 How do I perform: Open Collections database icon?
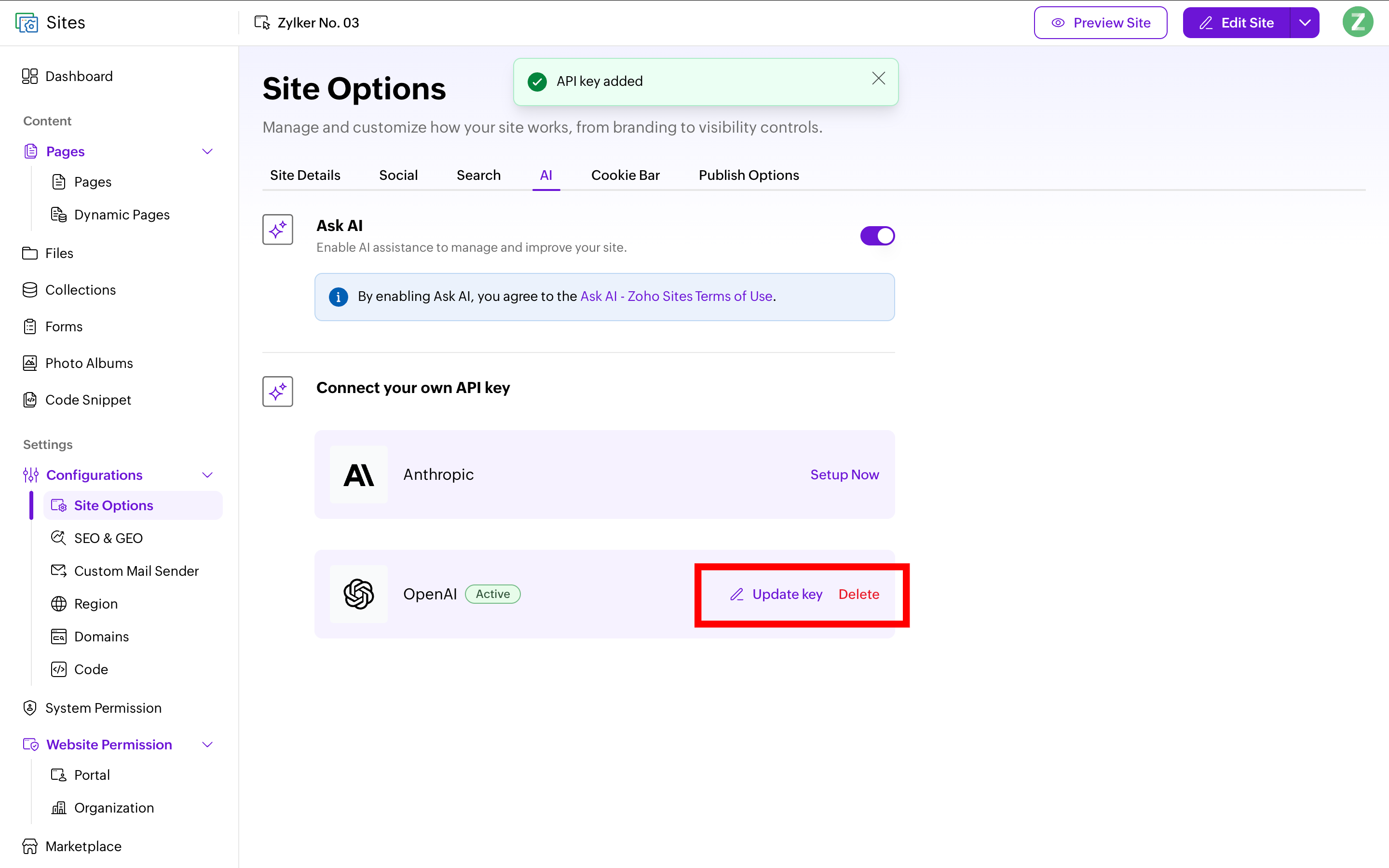30,290
